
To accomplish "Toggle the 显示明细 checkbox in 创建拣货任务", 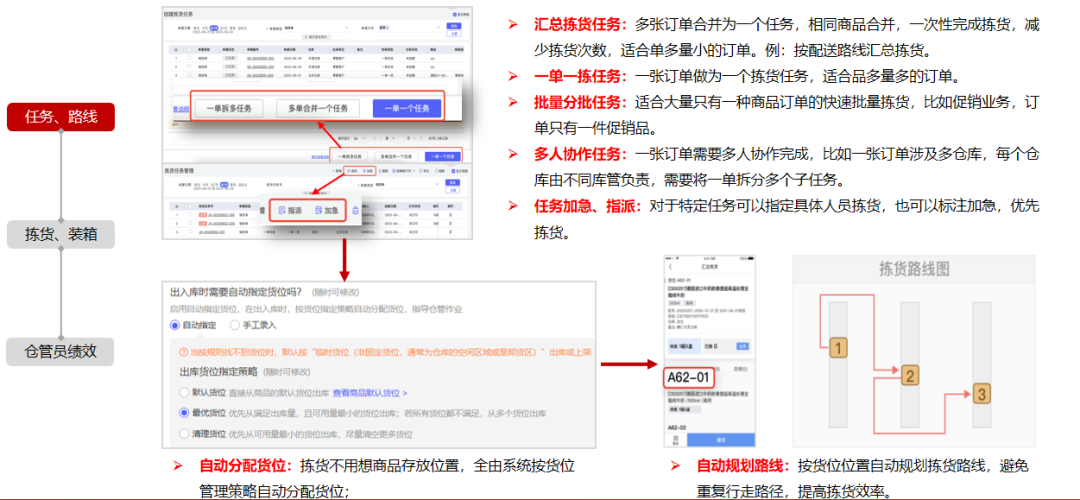I will pyautogui.click(x=455, y=14).
